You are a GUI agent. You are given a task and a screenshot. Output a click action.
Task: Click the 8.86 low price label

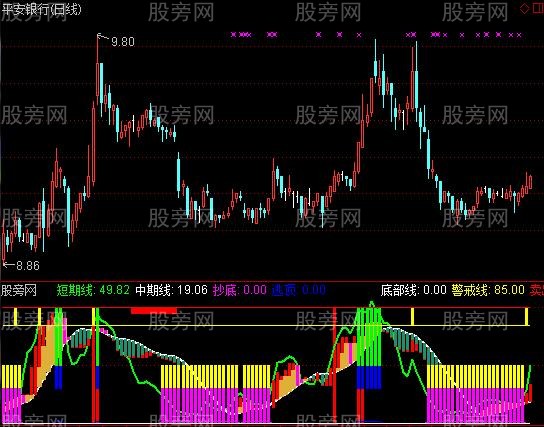point(28,266)
